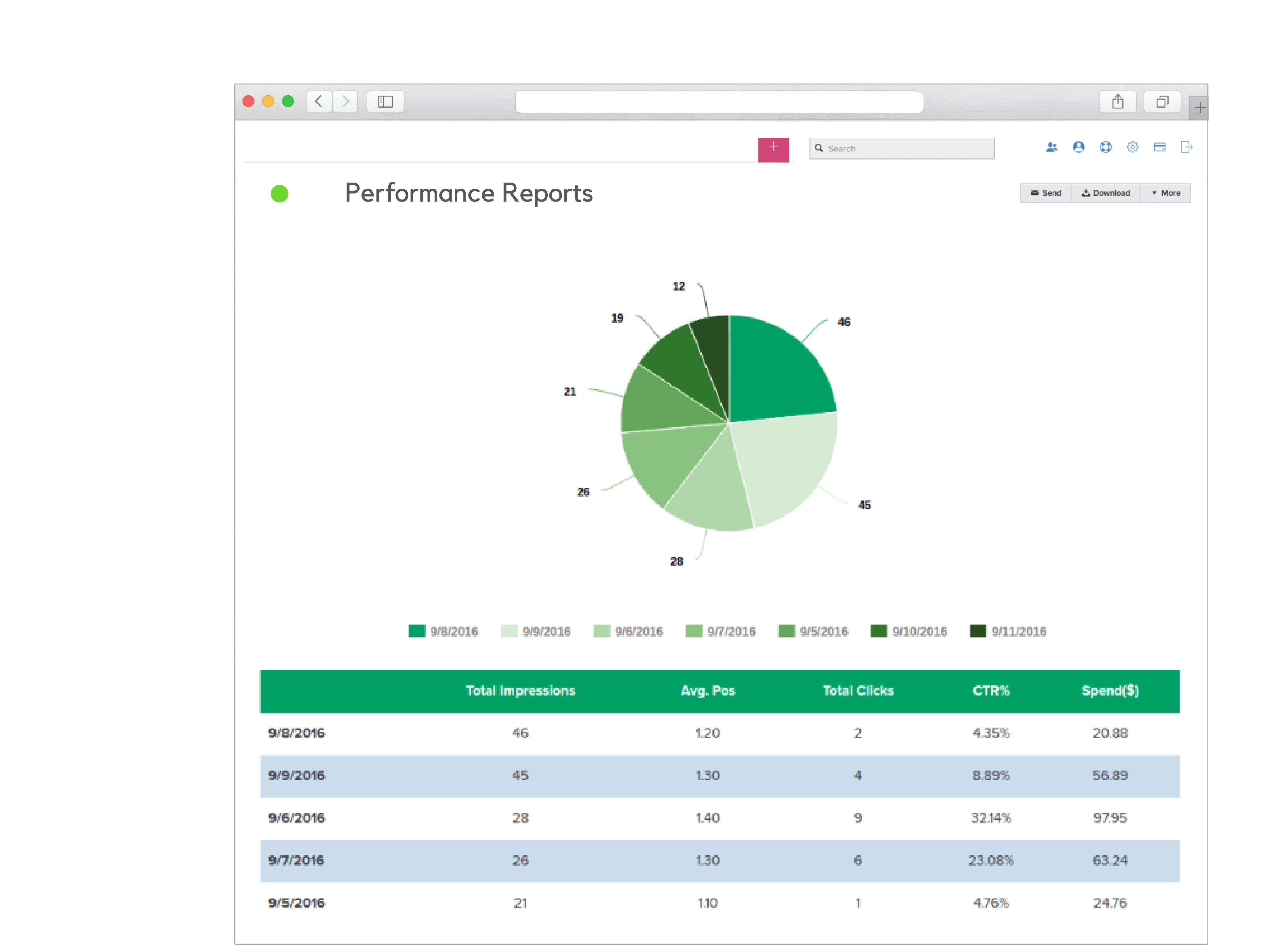Click the Send button
This screenshot has width=1270, height=952.
(x=1045, y=193)
